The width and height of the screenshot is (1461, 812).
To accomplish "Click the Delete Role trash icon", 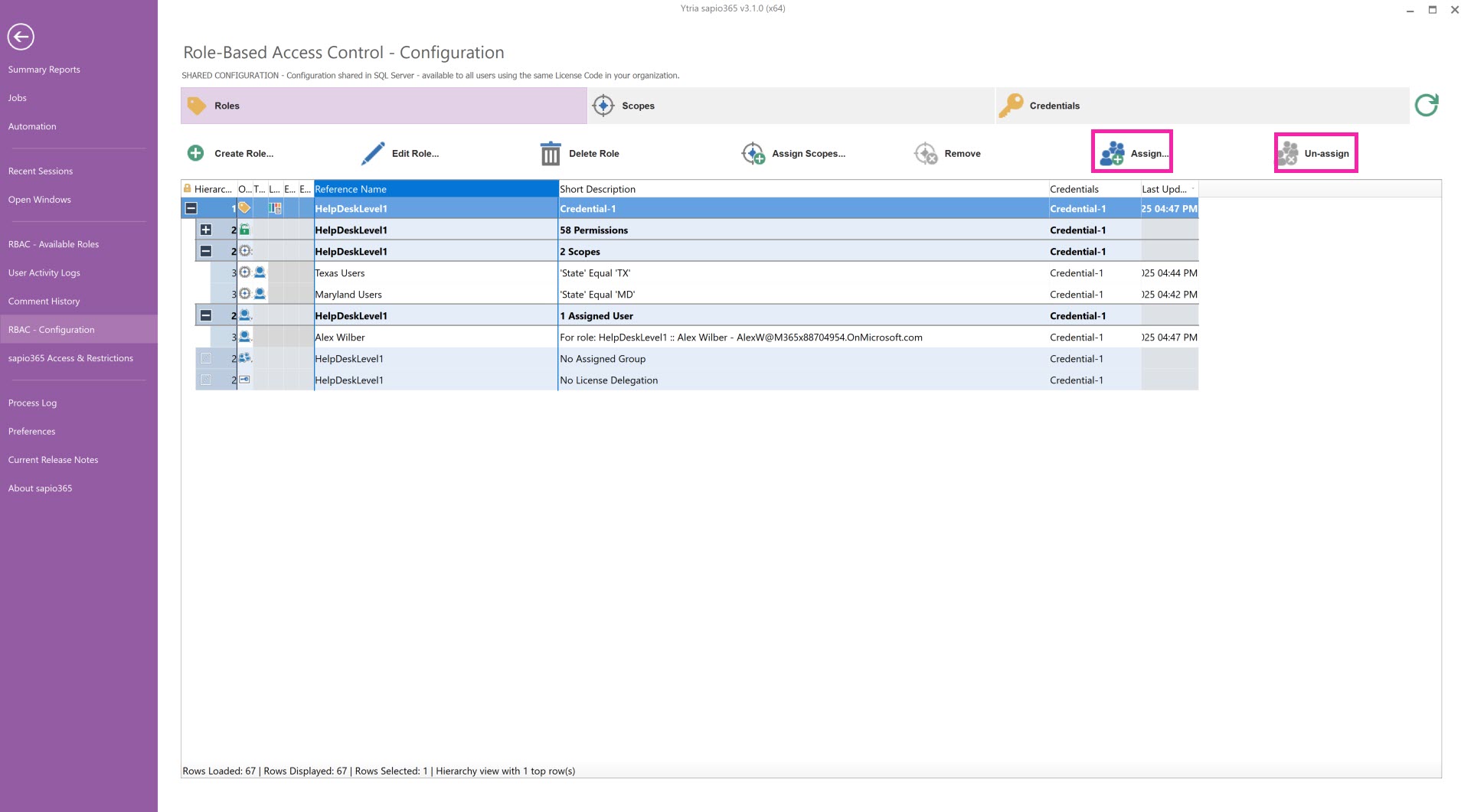I will click(x=550, y=154).
